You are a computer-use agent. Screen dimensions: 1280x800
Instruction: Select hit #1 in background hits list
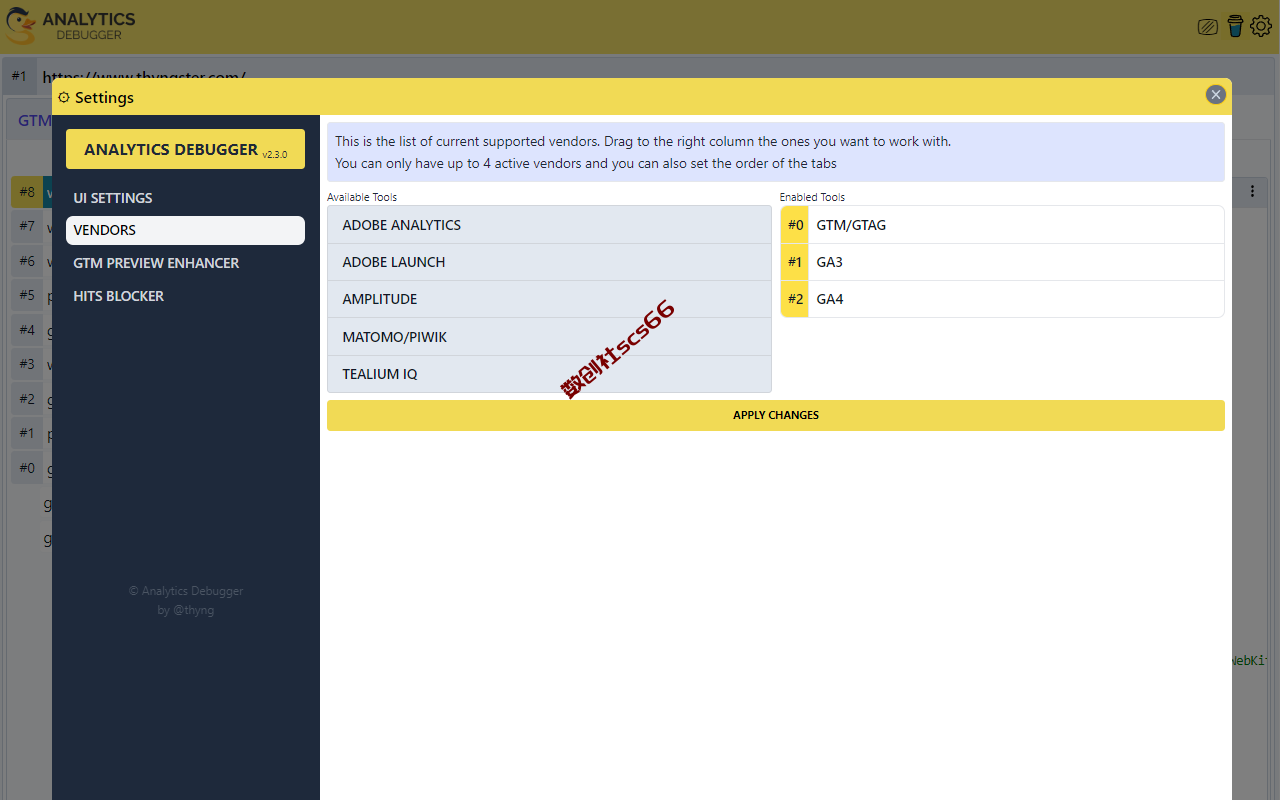pos(27,433)
